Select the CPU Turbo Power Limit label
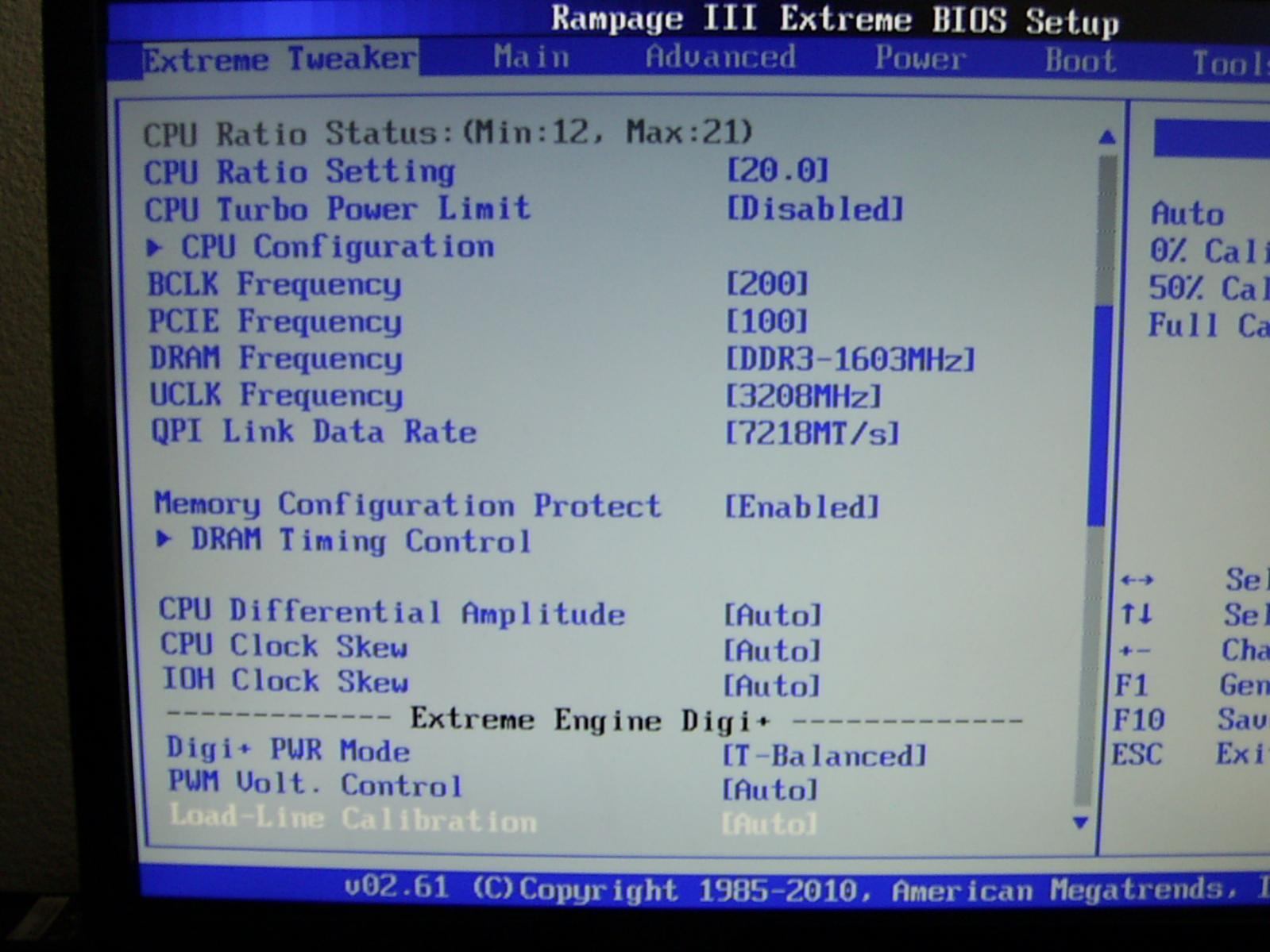Image resolution: width=1270 pixels, height=952 pixels. click(x=338, y=209)
